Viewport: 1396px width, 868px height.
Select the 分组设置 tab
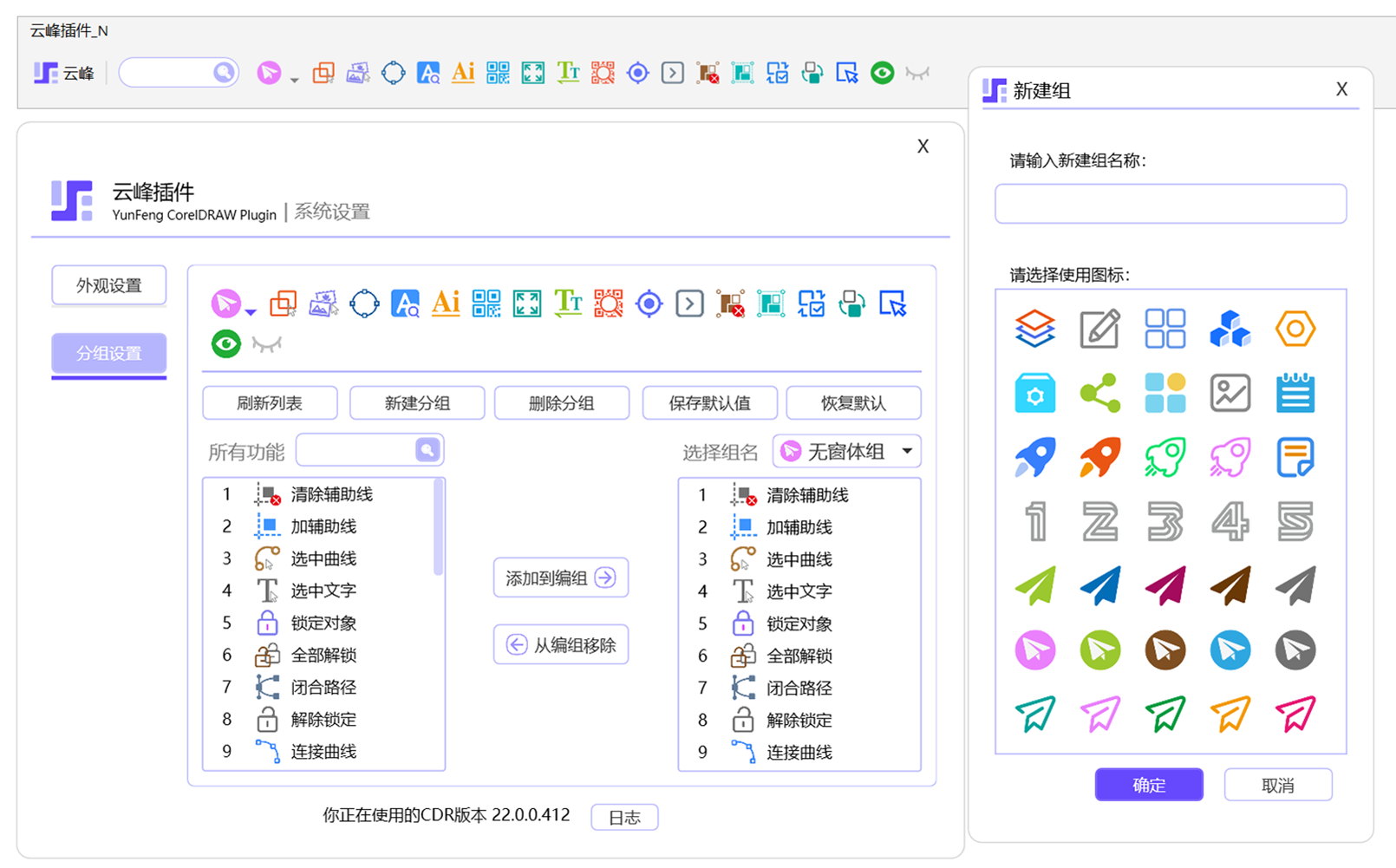108,353
